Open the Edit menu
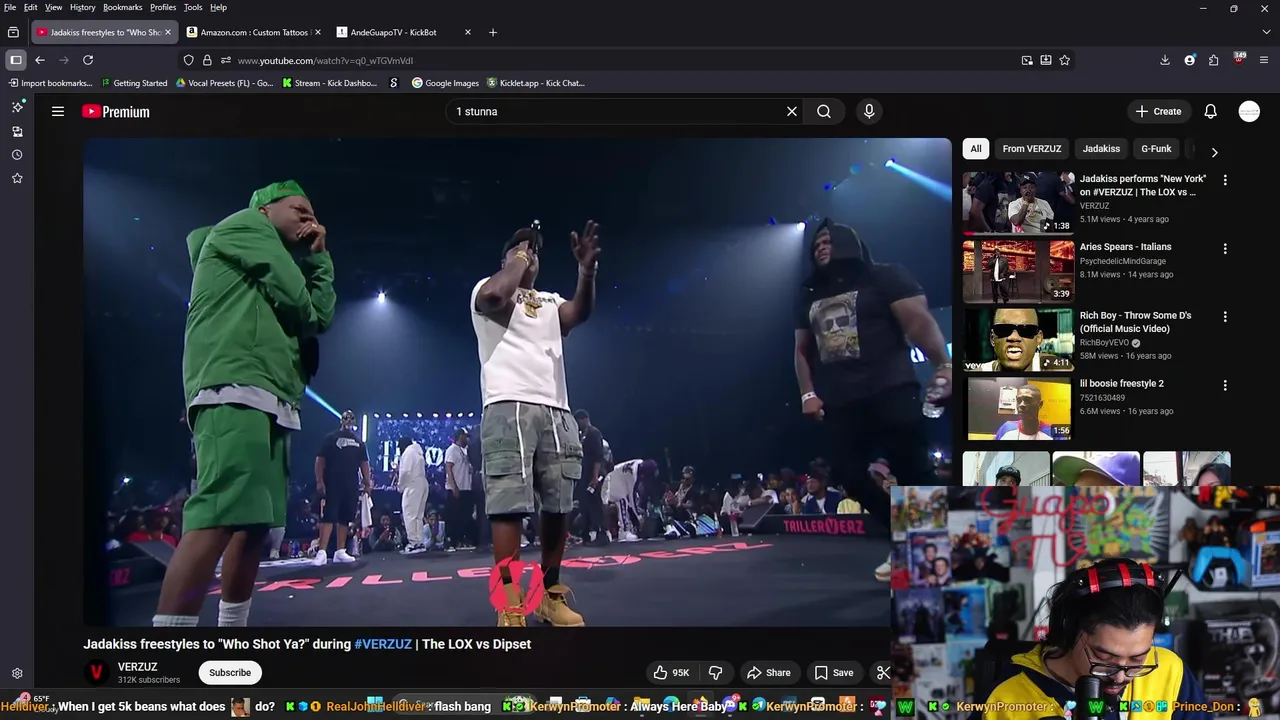1280x720 pixels. pos(31,7)
